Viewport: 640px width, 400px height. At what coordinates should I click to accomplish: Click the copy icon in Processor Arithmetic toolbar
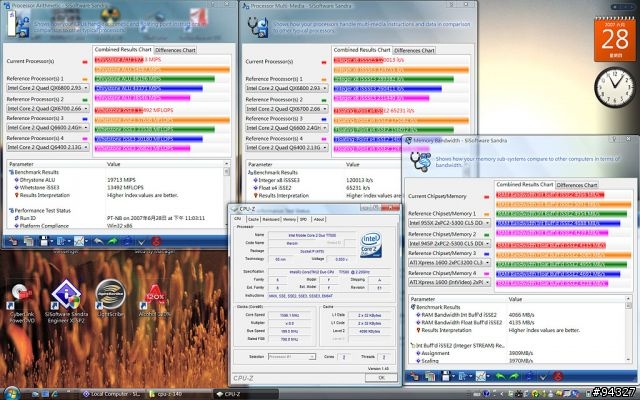[x=29, y=241]
